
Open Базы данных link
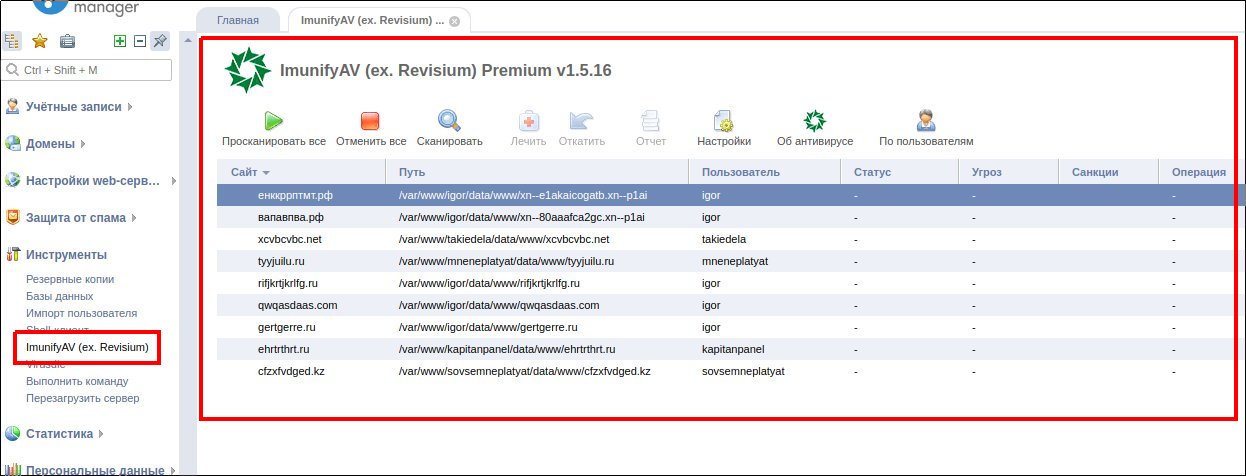[x=60, y=296]
